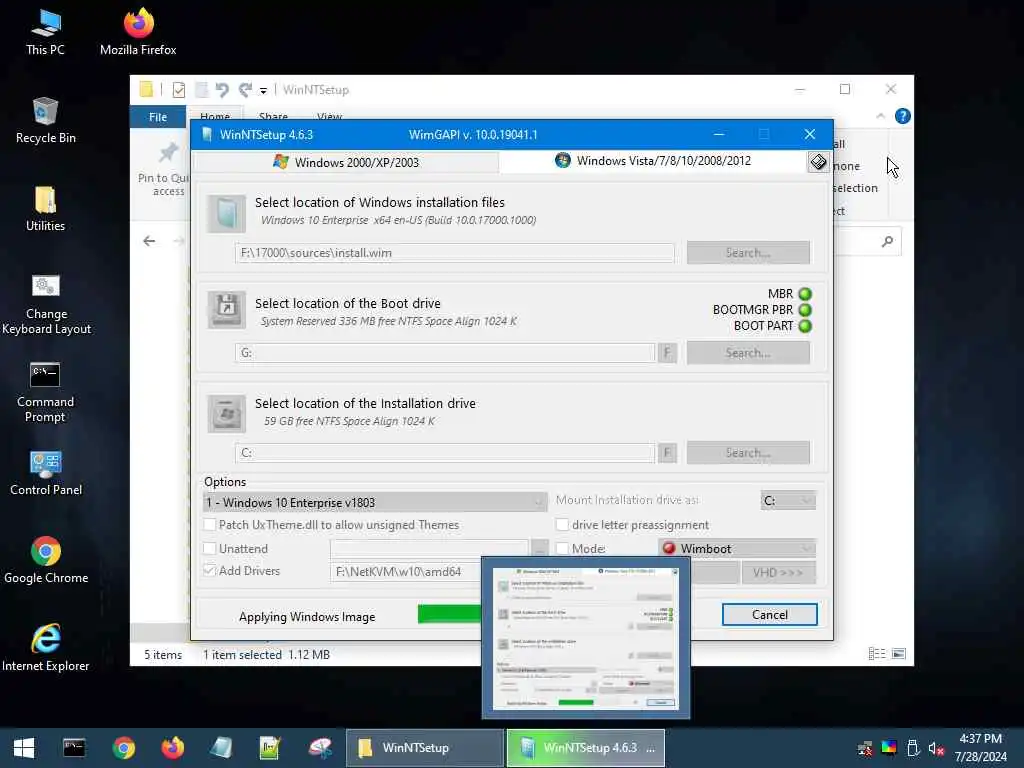Click the muted volume tray icon
This screenshot has width=1024, height=768.
[936, 748]
